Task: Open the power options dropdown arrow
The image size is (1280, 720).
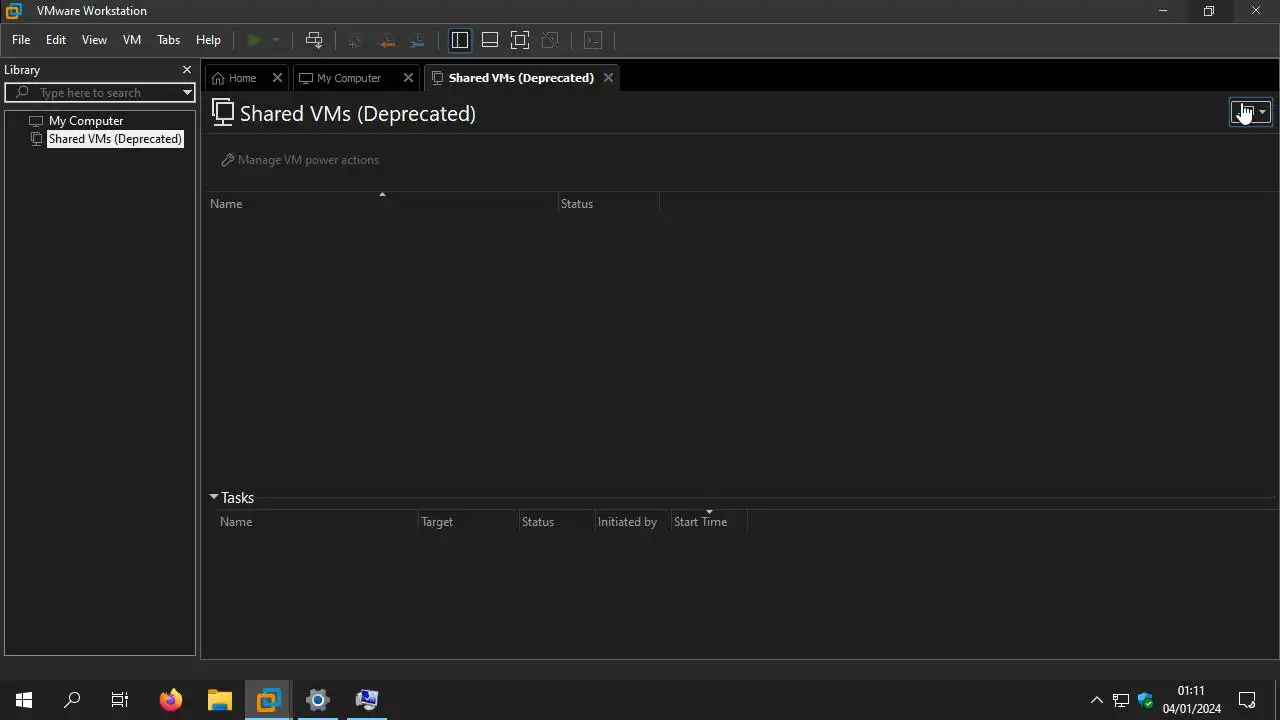Action: (276, 40)
